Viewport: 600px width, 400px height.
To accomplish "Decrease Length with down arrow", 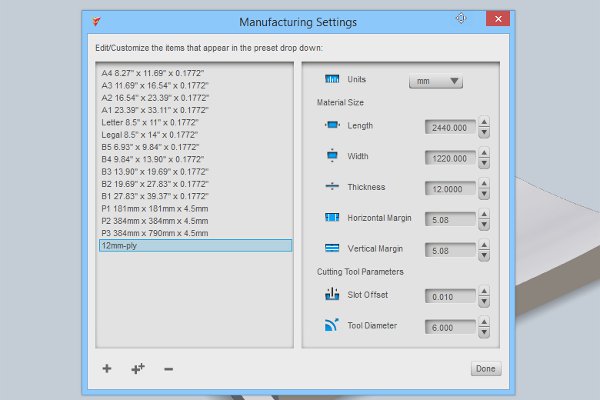I will pyautogui.click(x=484, y=132).
